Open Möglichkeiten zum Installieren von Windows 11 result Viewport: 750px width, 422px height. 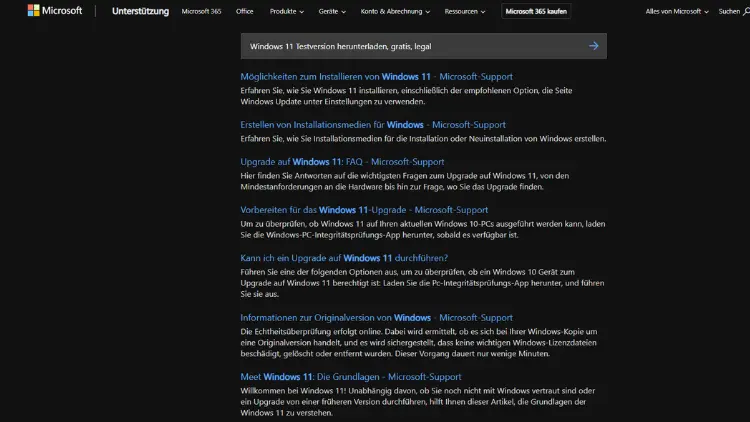tap(376, 77)
